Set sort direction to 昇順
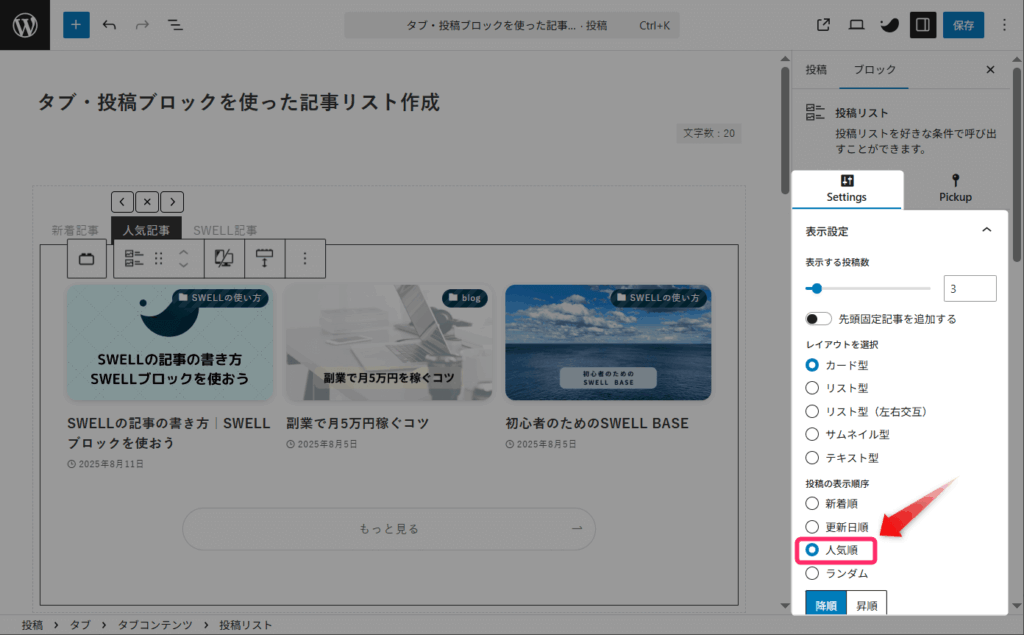Image resolution: width=1024 pixels, height=635 pixels. coord(867,604)
